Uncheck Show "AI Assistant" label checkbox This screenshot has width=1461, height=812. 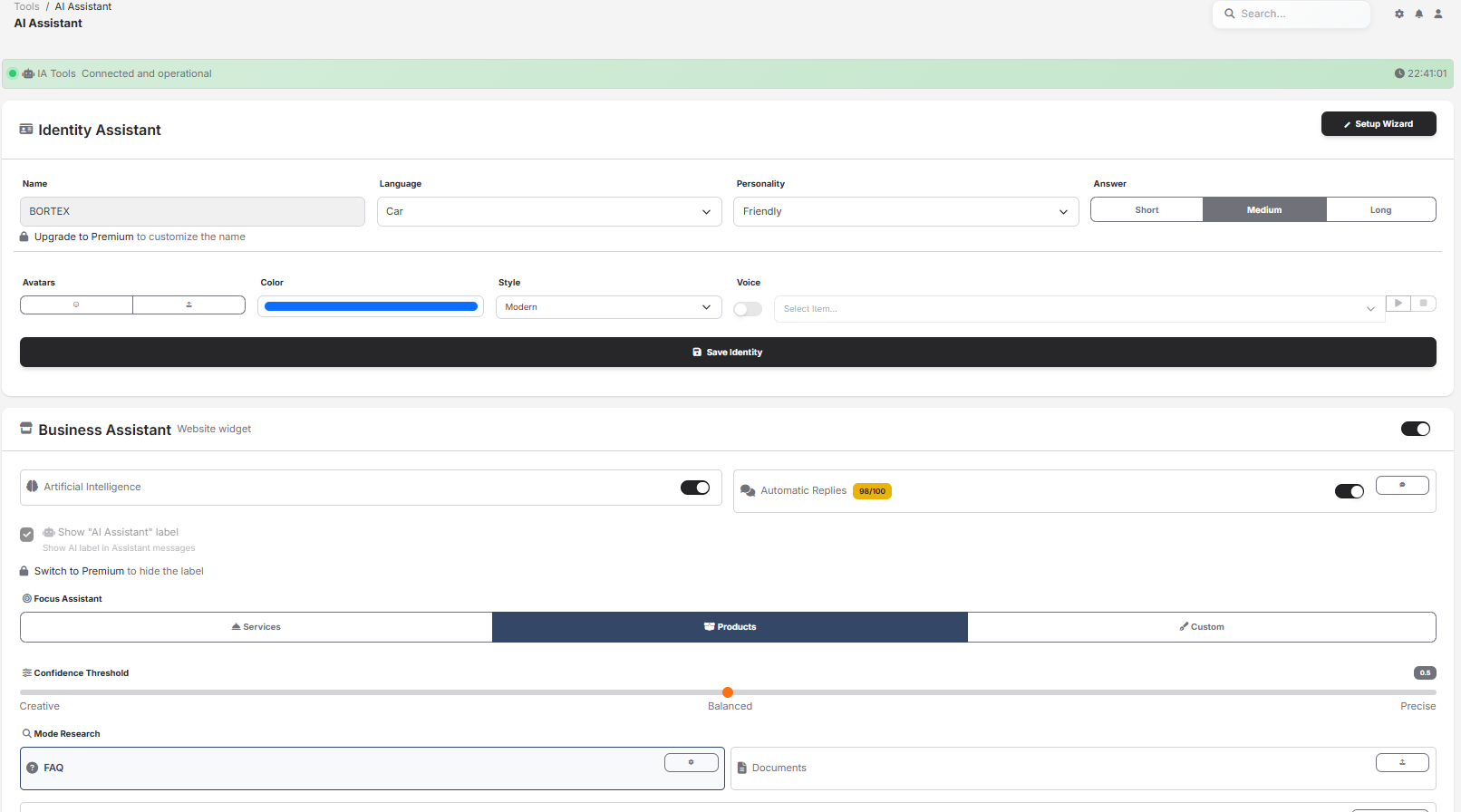pos(27,535)
